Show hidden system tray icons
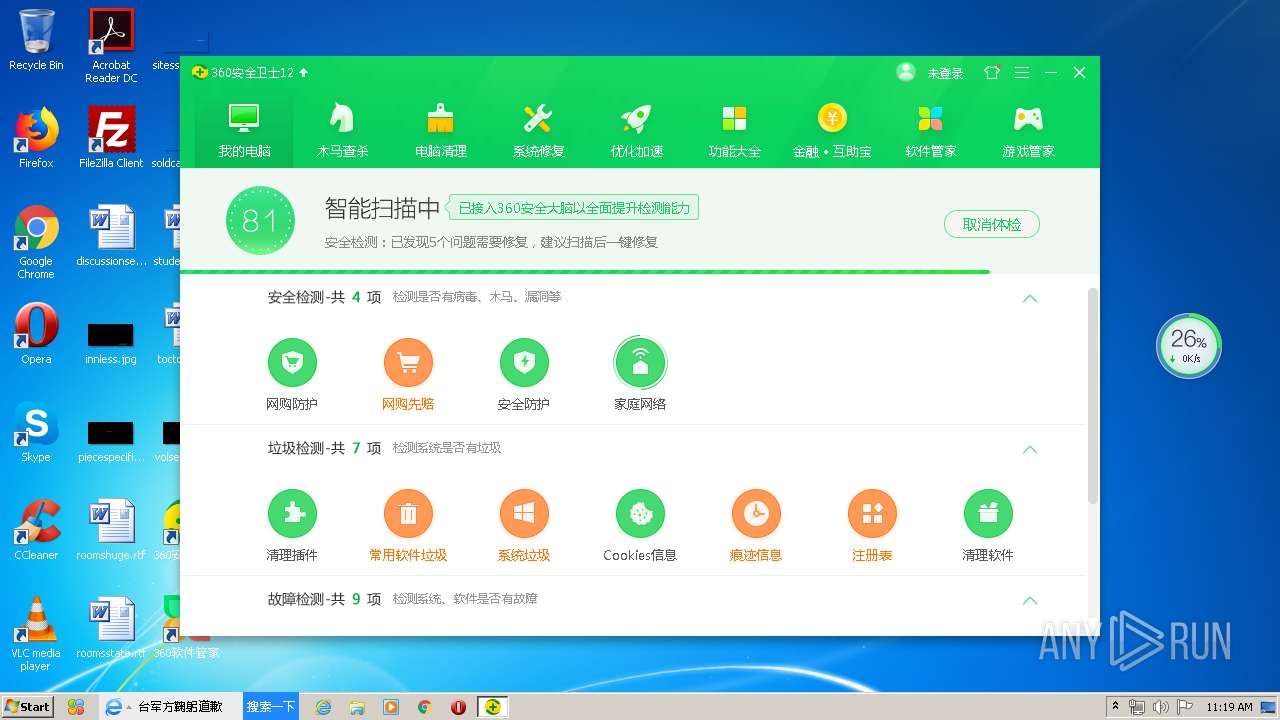The width and height of the screenshot is (1280, 720). click(x=1114, y=707)
